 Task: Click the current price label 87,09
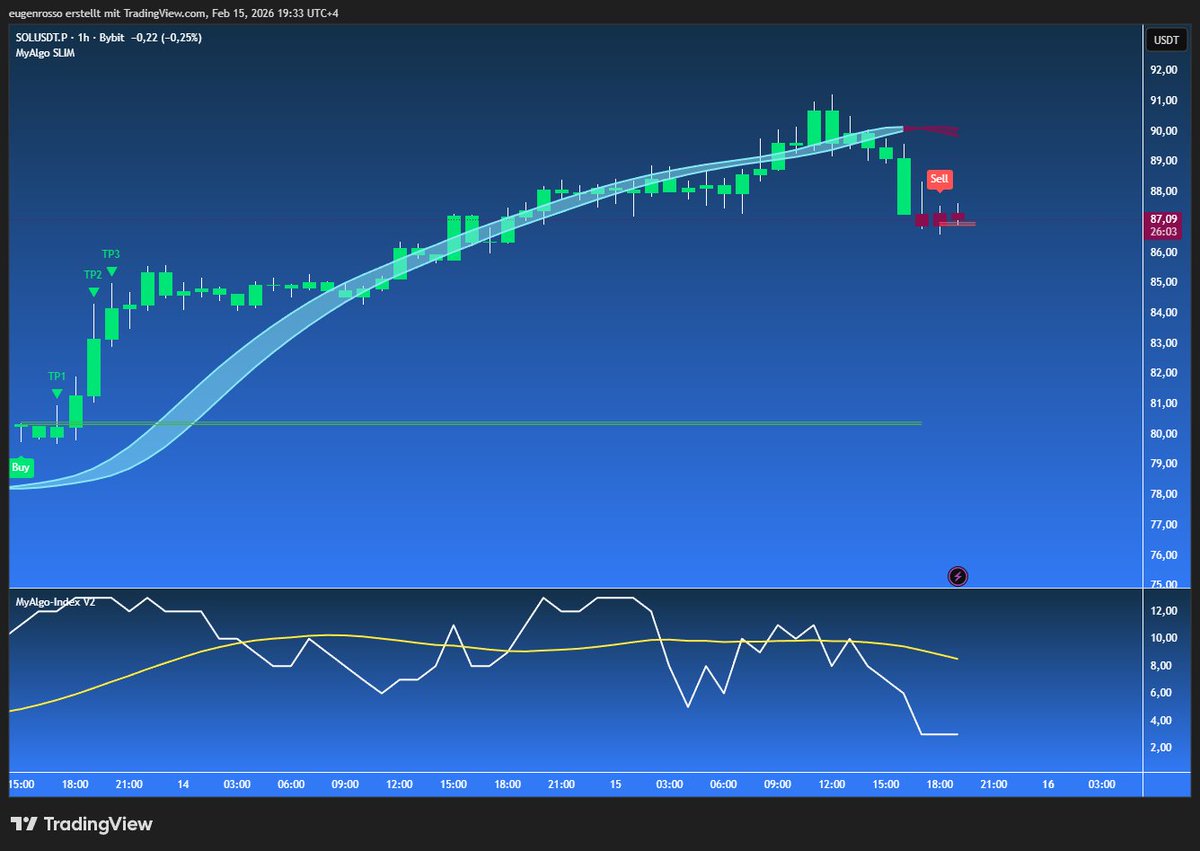point(1165,218)
